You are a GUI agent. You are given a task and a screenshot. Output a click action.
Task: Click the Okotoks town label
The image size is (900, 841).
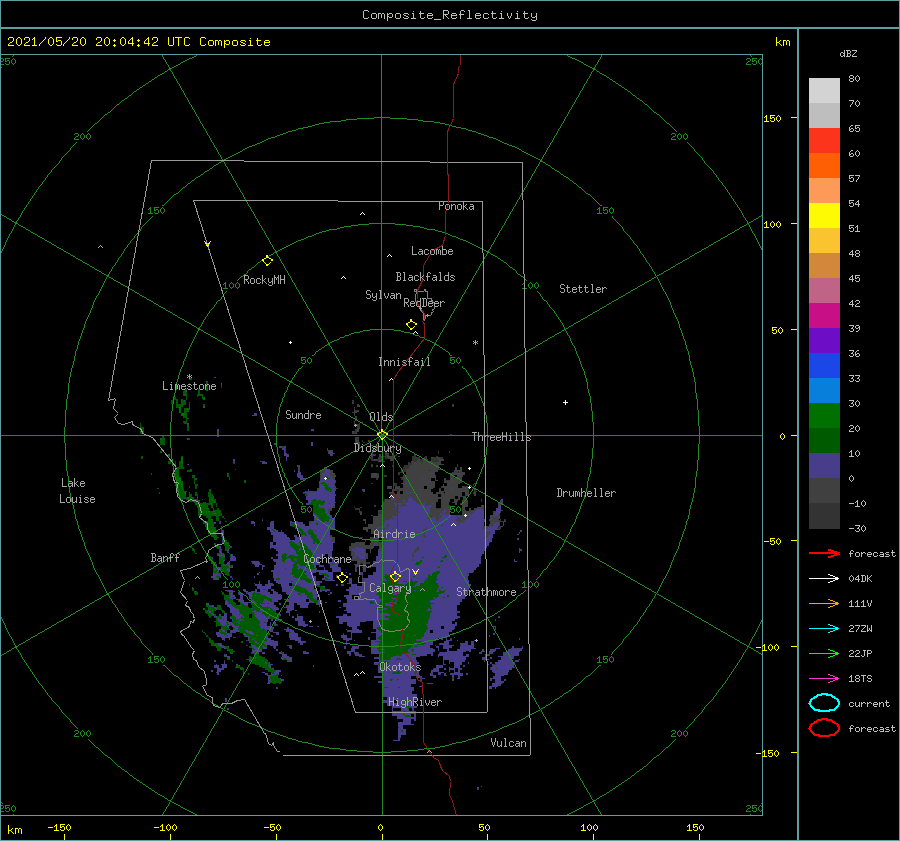(400, 667)
